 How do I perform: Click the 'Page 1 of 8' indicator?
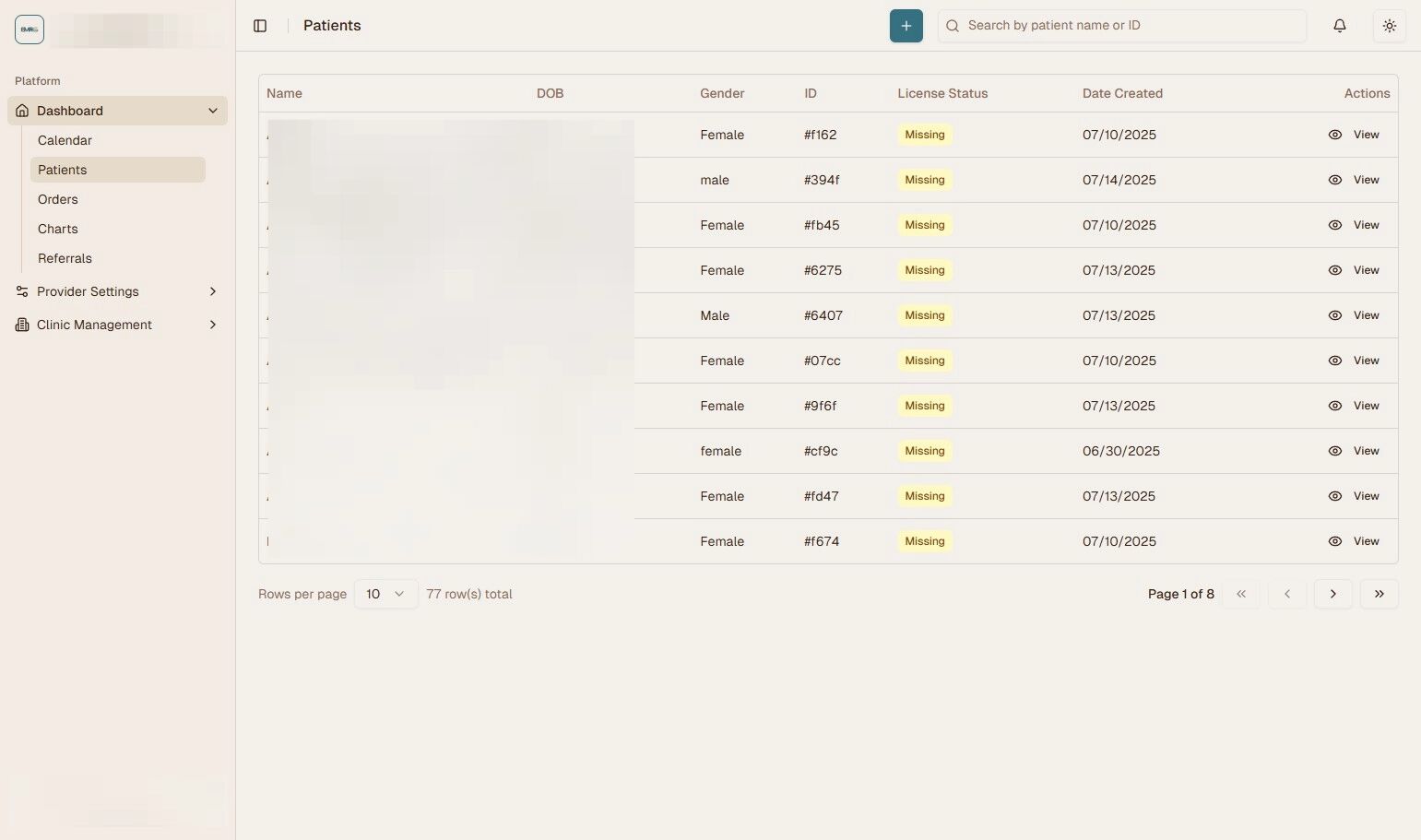(x=1181, y=594)
